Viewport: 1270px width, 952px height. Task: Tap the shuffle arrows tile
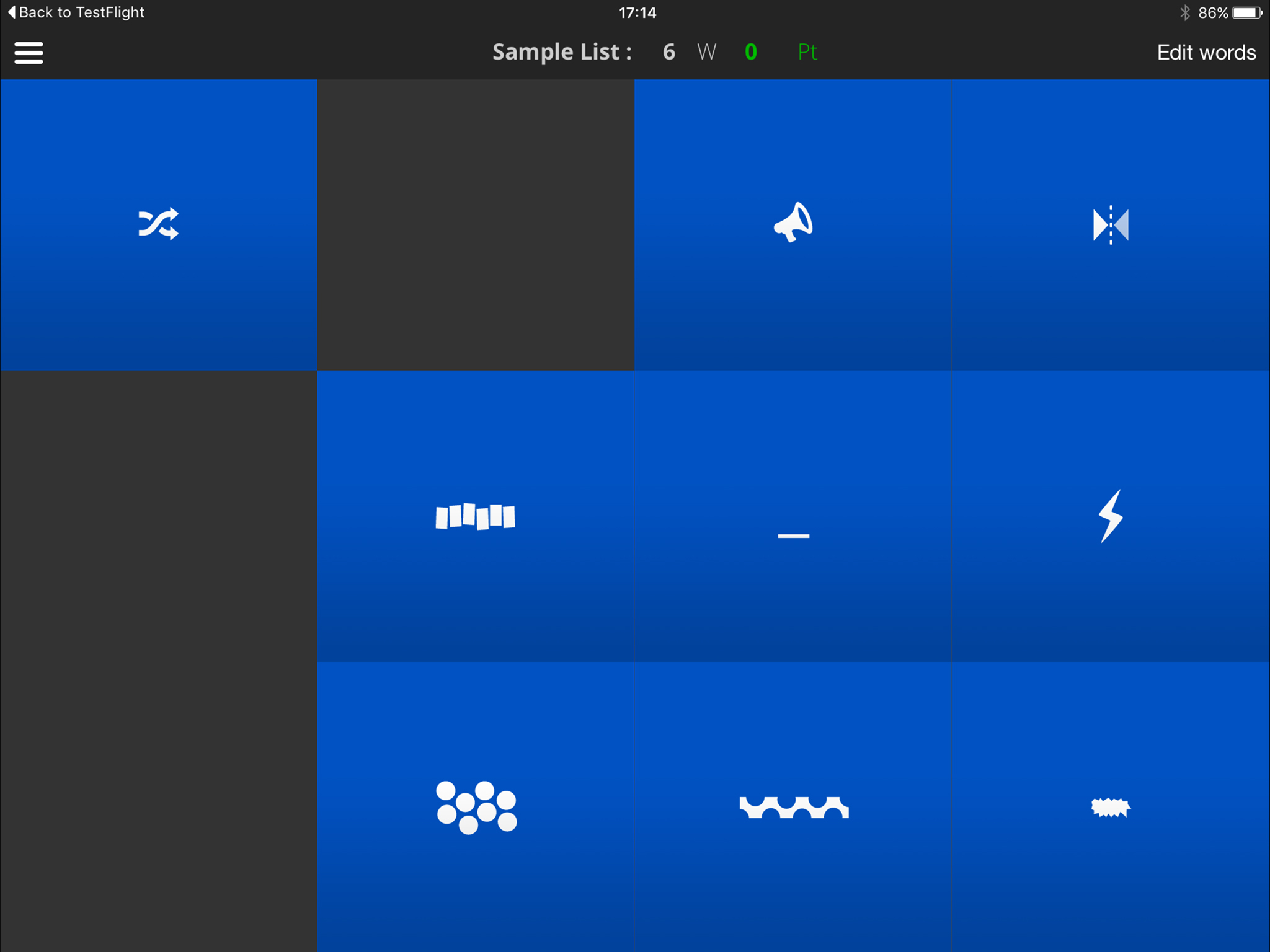159,224
